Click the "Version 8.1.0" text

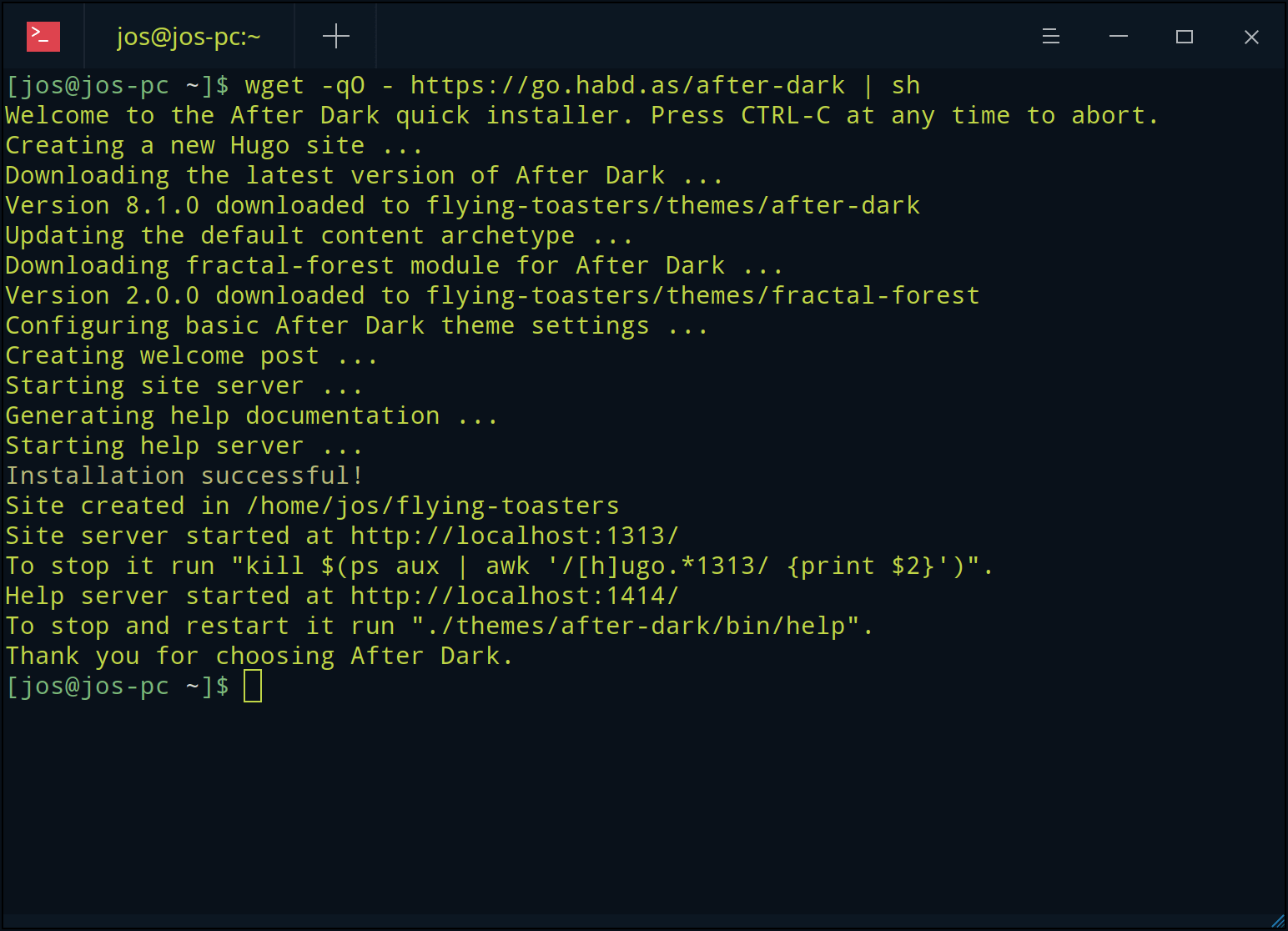coord(102,205)
